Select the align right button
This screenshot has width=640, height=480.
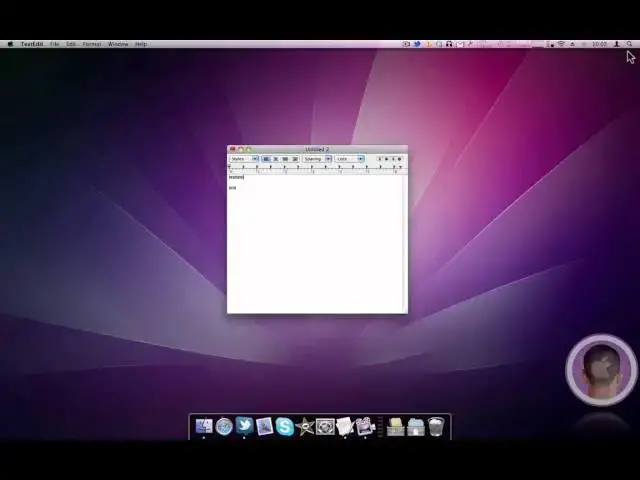coord(295,159)
